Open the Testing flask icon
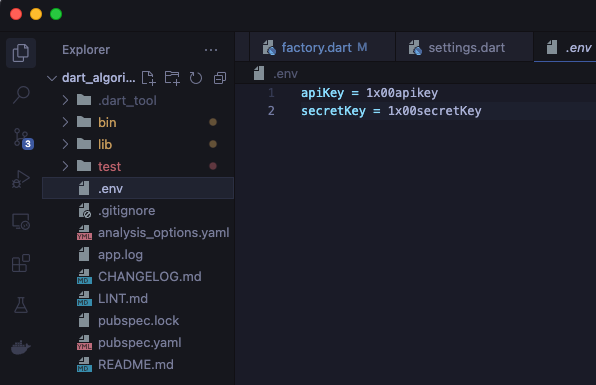The width and height of the screenshot is (596, 385). click(21, 305)
